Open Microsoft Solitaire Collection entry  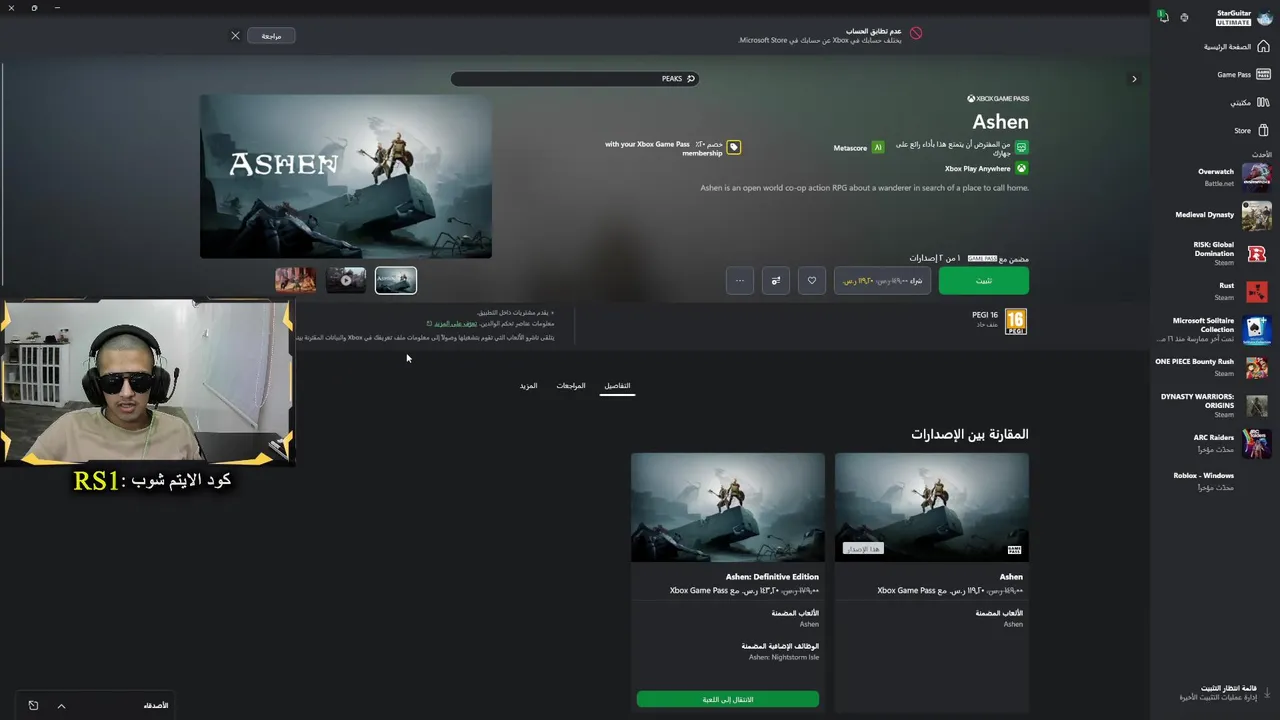click(1212, 330)
